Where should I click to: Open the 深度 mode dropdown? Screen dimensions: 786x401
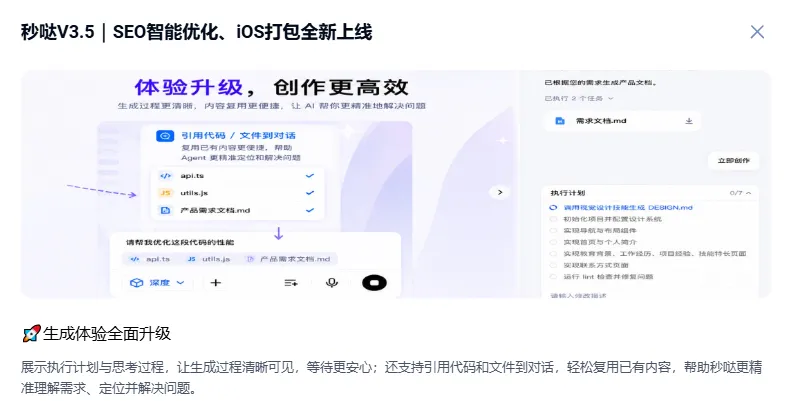[157, 283]
